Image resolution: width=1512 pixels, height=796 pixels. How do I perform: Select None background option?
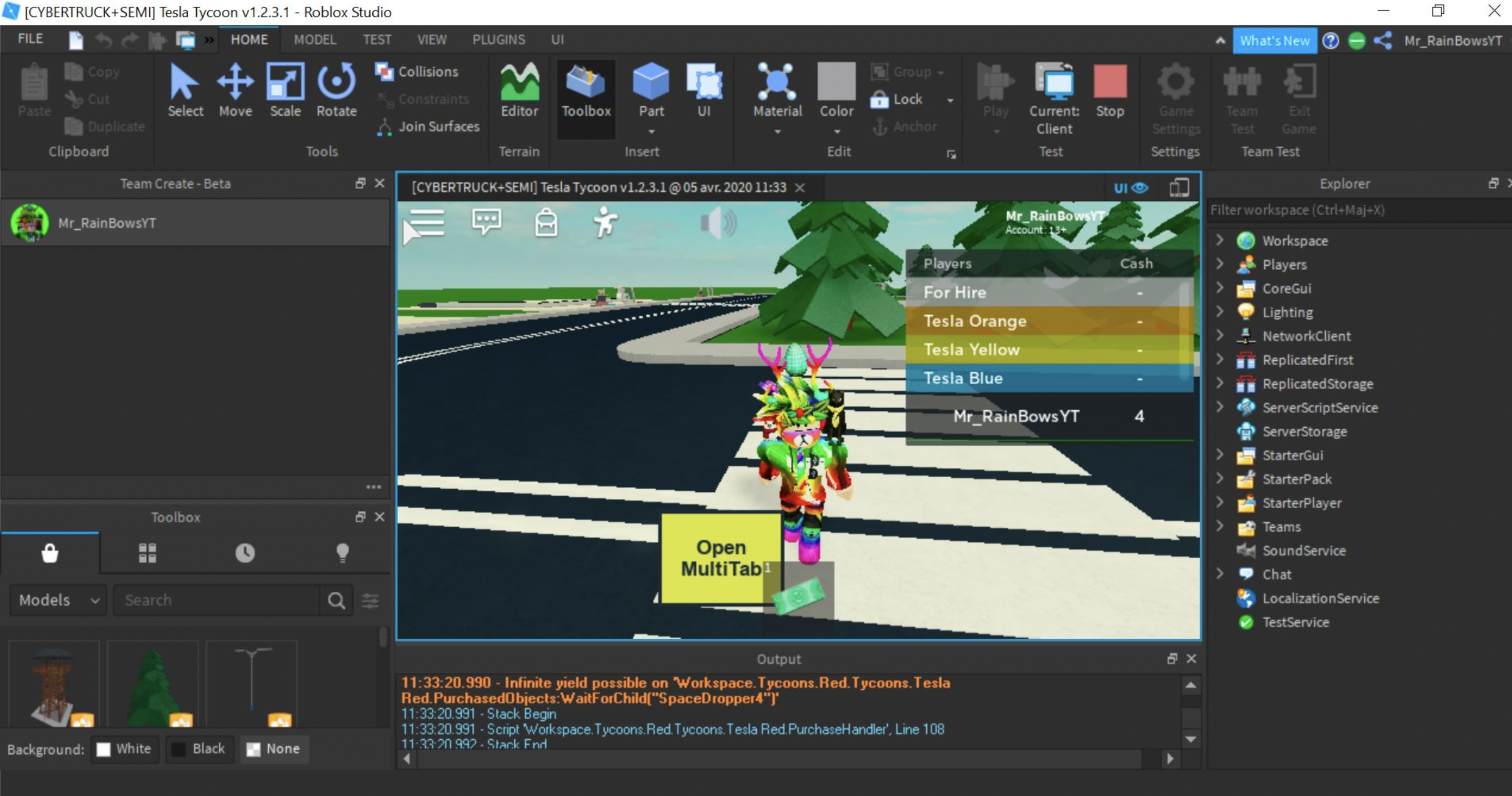tap(273, 749)
